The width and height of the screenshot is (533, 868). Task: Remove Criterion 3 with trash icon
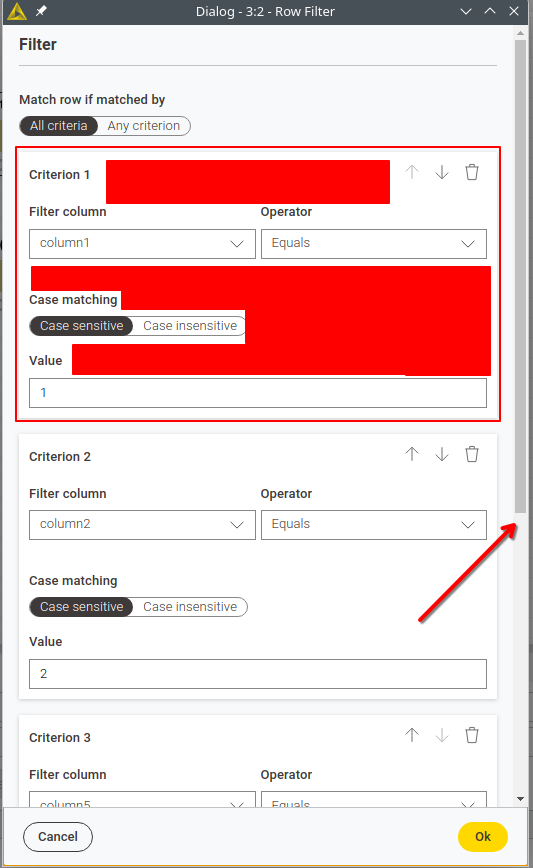(472, 735)
